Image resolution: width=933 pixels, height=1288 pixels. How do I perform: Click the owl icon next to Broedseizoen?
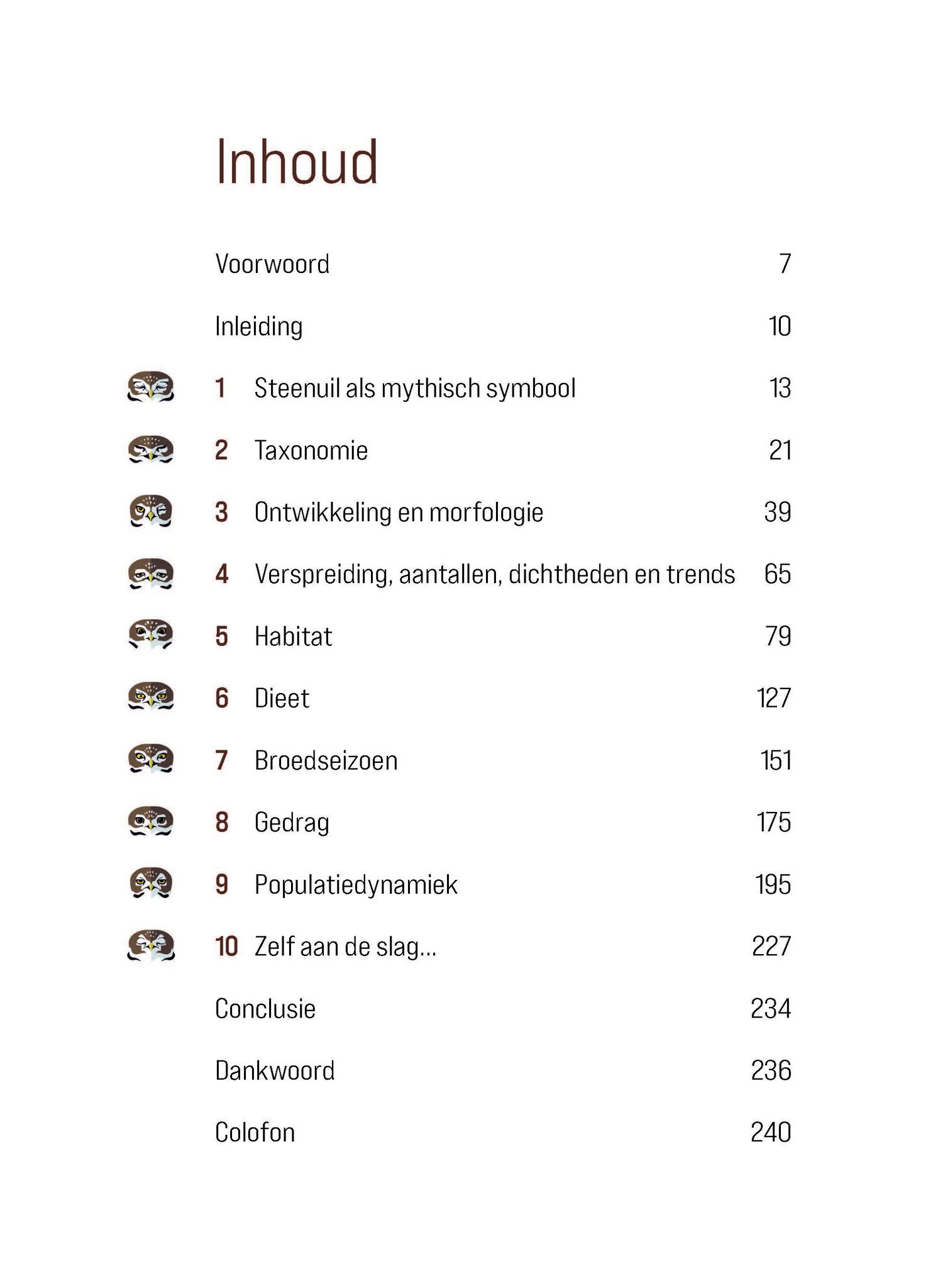(151, 759)
